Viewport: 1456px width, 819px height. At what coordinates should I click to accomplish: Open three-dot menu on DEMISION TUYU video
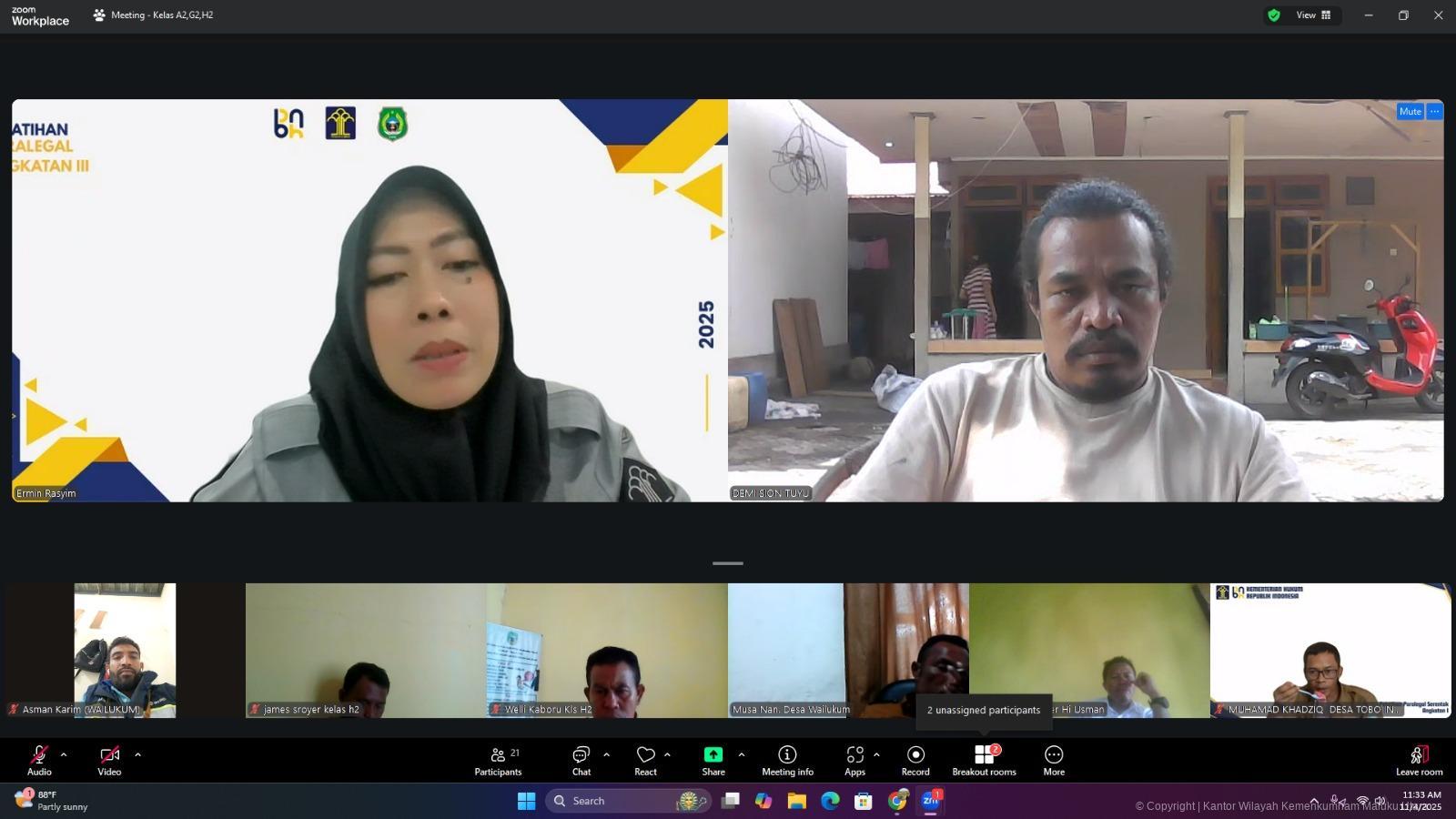[x=1434, y=111]
